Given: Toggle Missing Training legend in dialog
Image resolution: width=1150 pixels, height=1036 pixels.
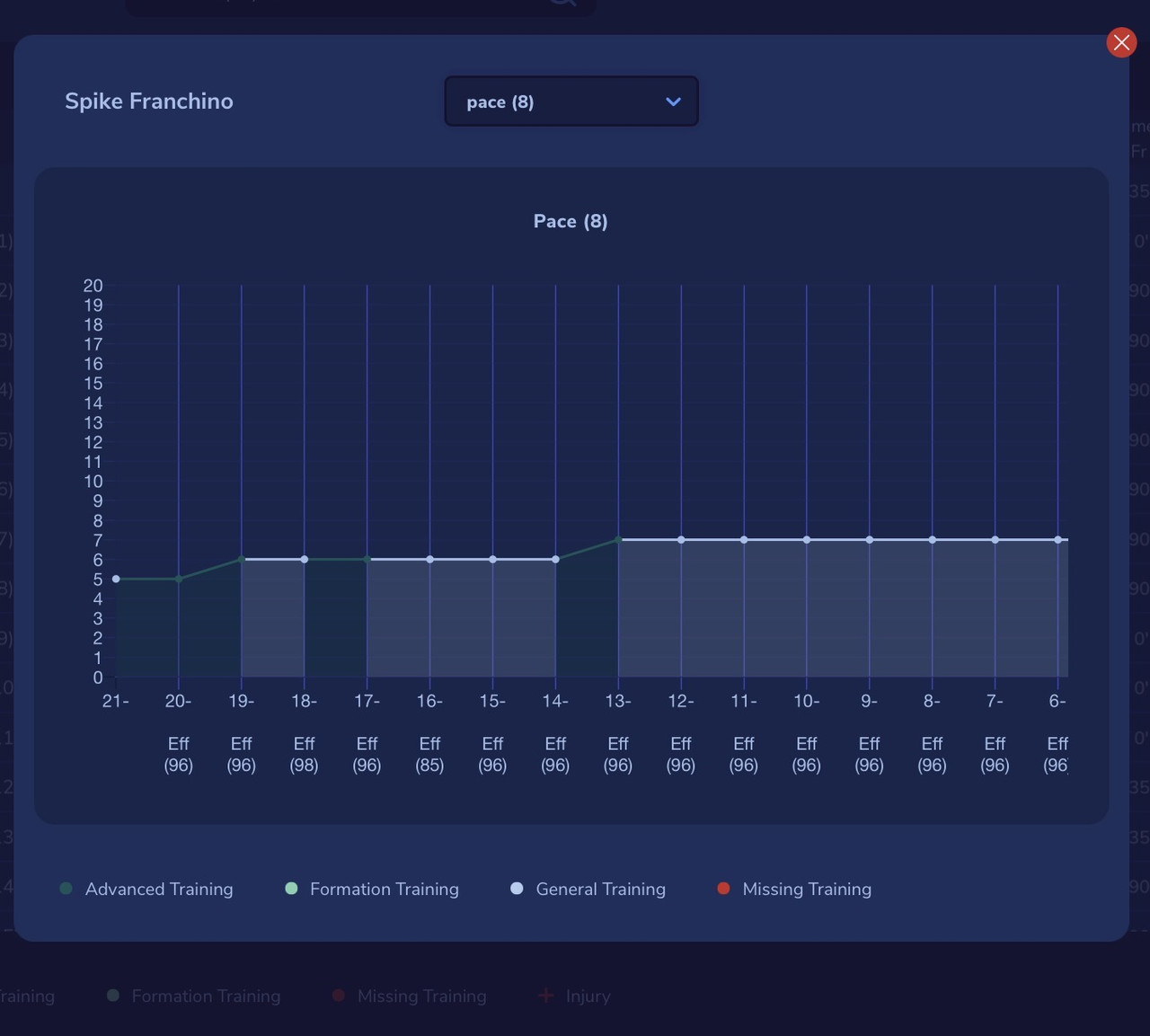Looking at the screenshot, I should pyautogui.click(x=794, y=889).
